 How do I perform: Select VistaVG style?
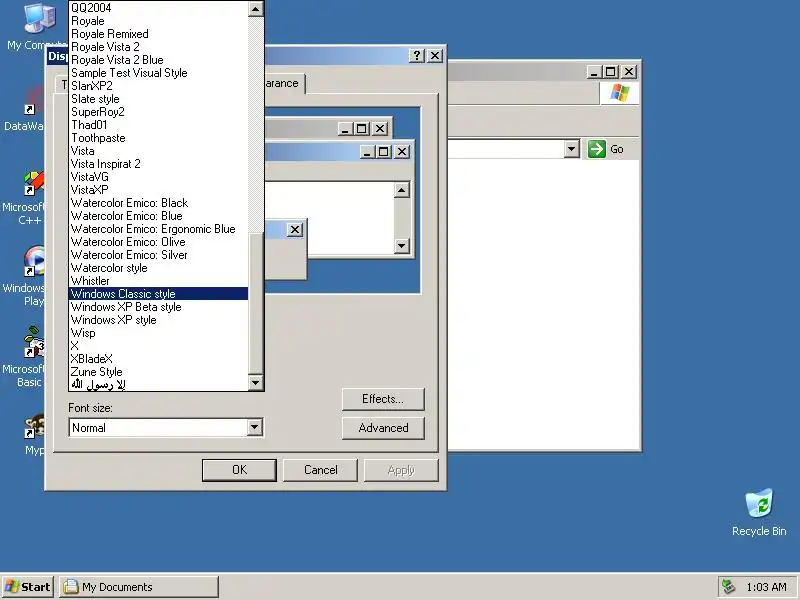point(158,177)
